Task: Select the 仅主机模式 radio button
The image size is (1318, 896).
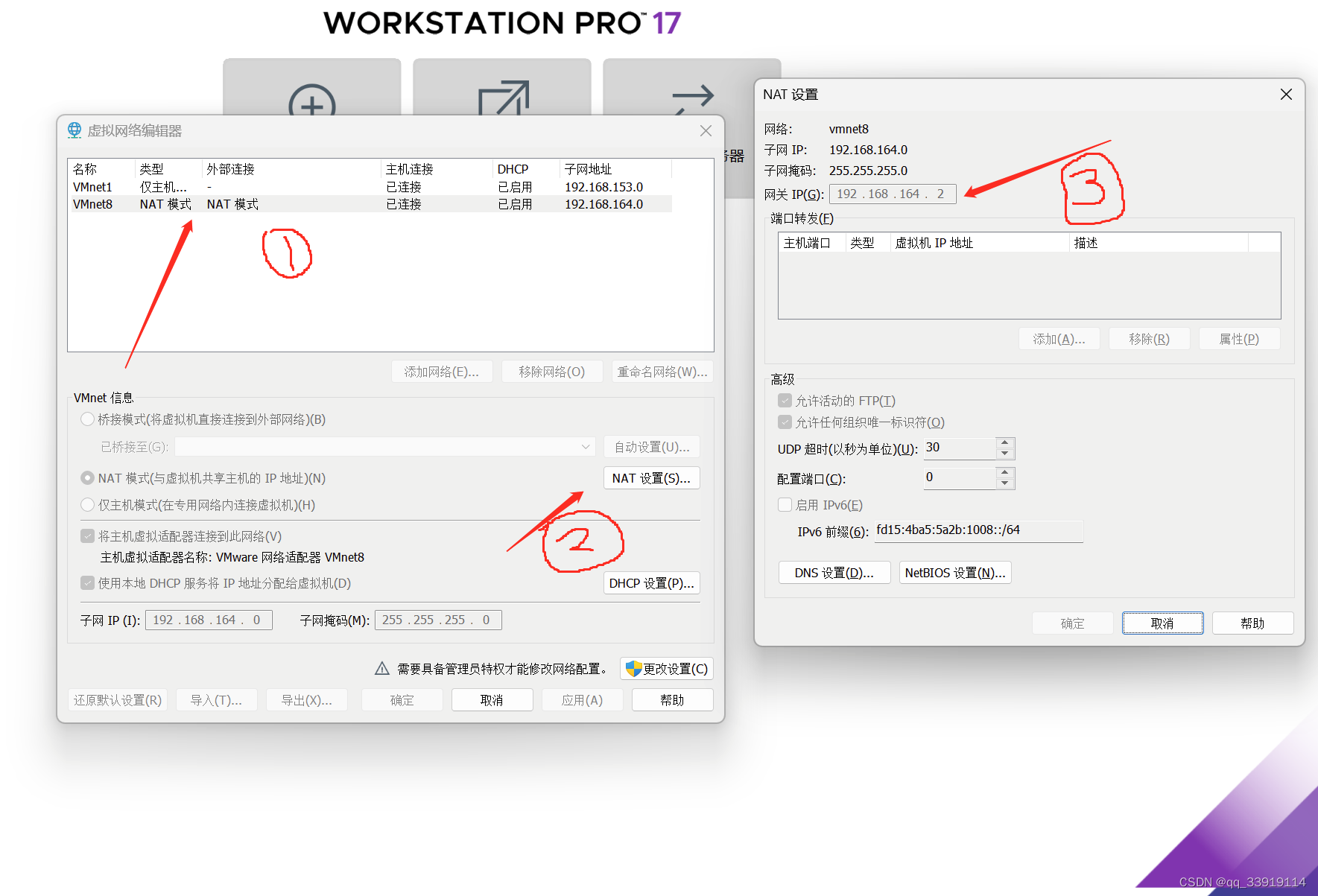Action: 87,504
